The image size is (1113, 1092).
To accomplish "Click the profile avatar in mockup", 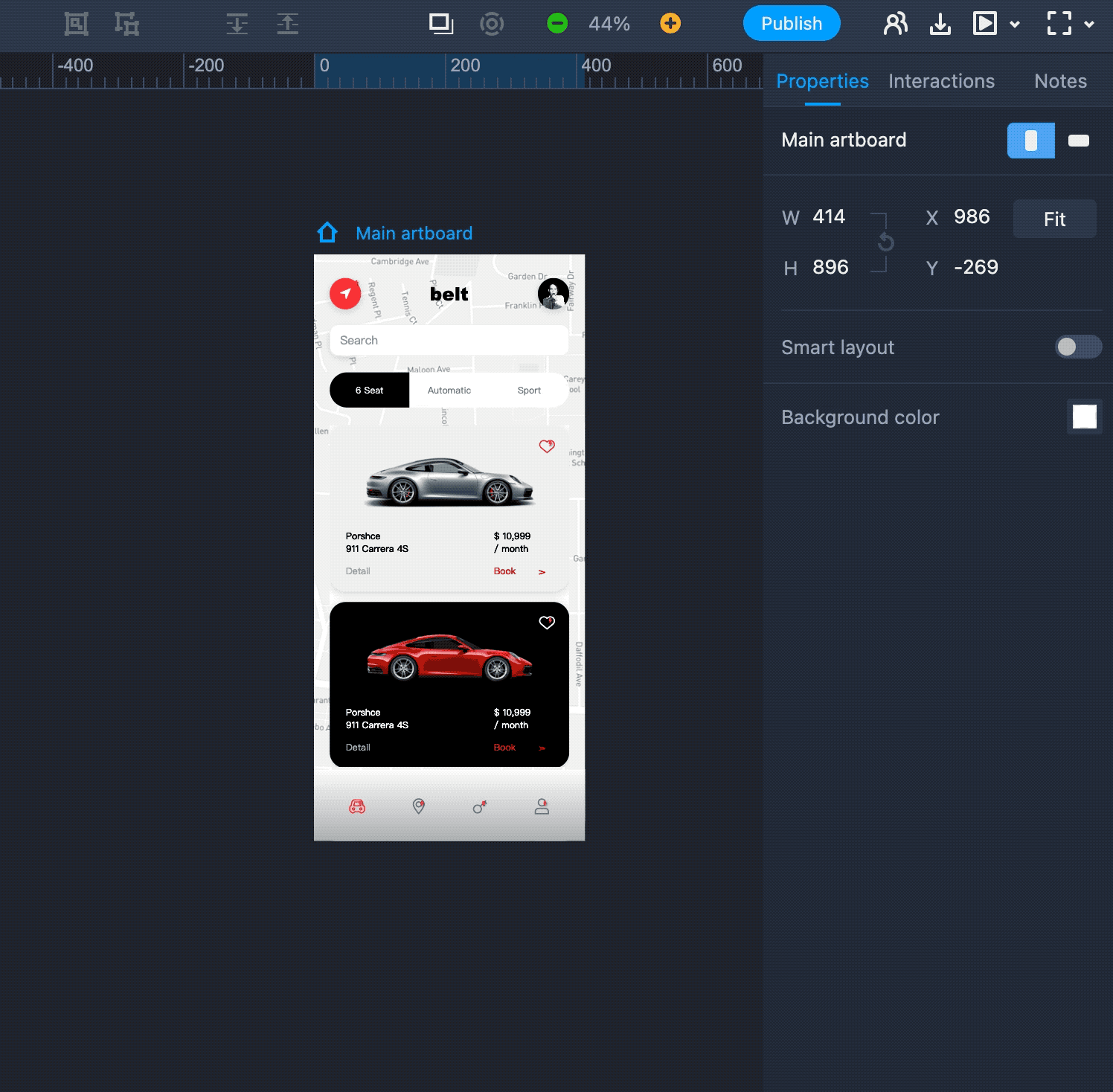I will tap(554, 294).
